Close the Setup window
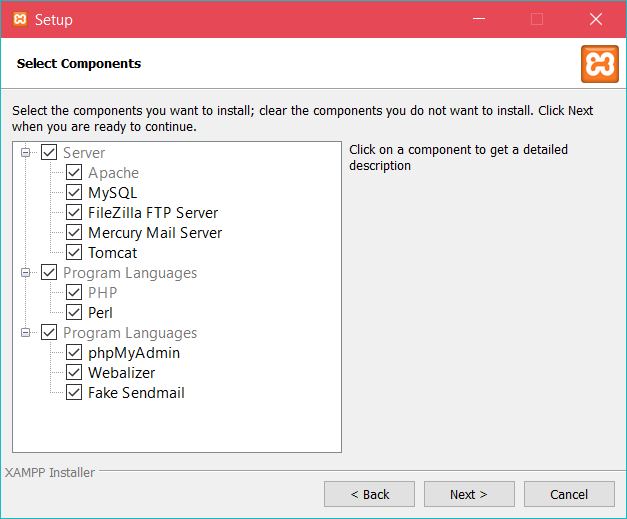Image resolution: width=627 pixels, height=519 pixels. (x=596, y=19)
